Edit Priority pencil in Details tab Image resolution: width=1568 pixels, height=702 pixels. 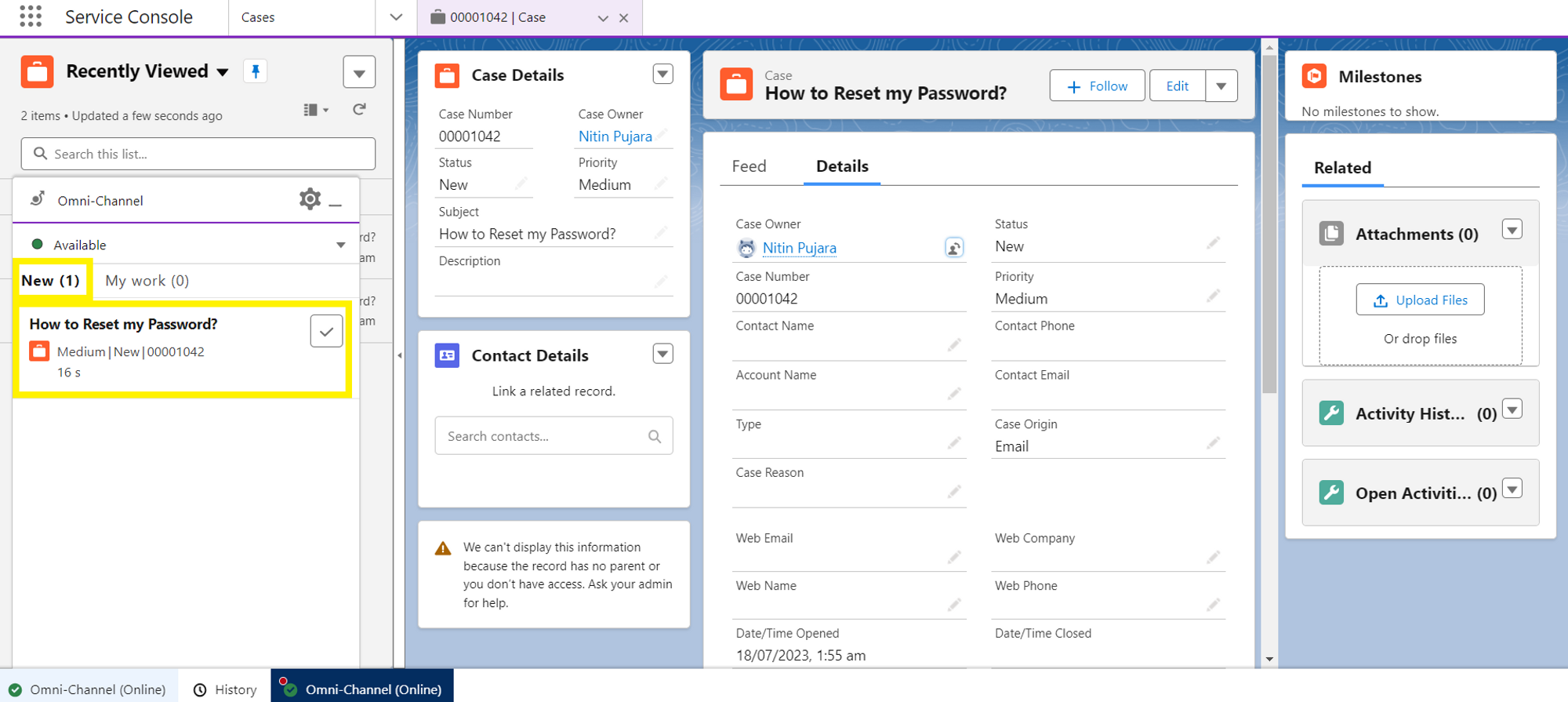point(1214,296)
